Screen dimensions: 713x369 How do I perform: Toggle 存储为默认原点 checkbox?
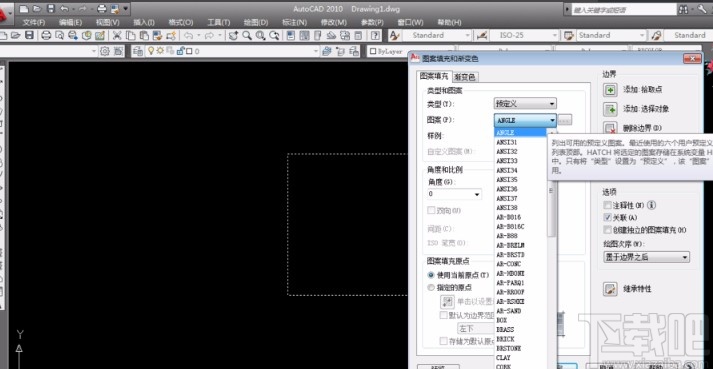tap(443, 341)
